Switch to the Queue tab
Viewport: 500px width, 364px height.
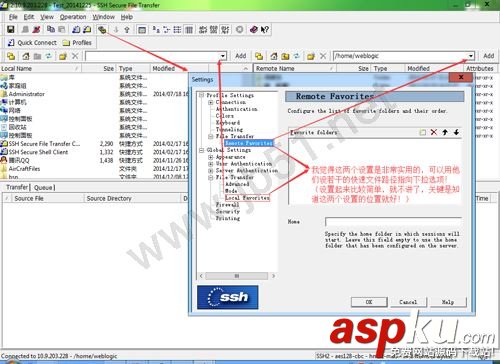[44, 188]
